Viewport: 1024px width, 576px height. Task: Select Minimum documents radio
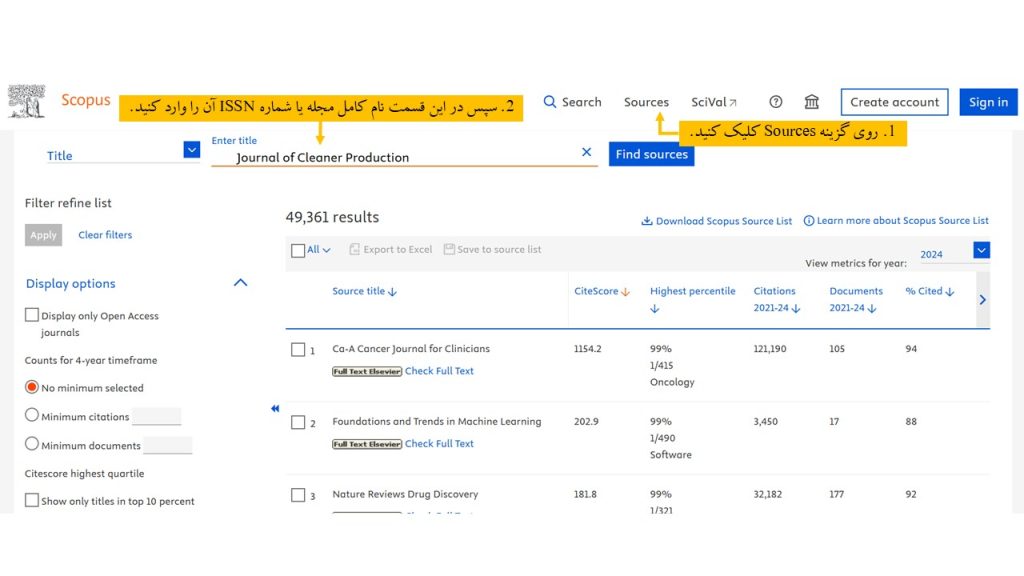click(31, 444)
